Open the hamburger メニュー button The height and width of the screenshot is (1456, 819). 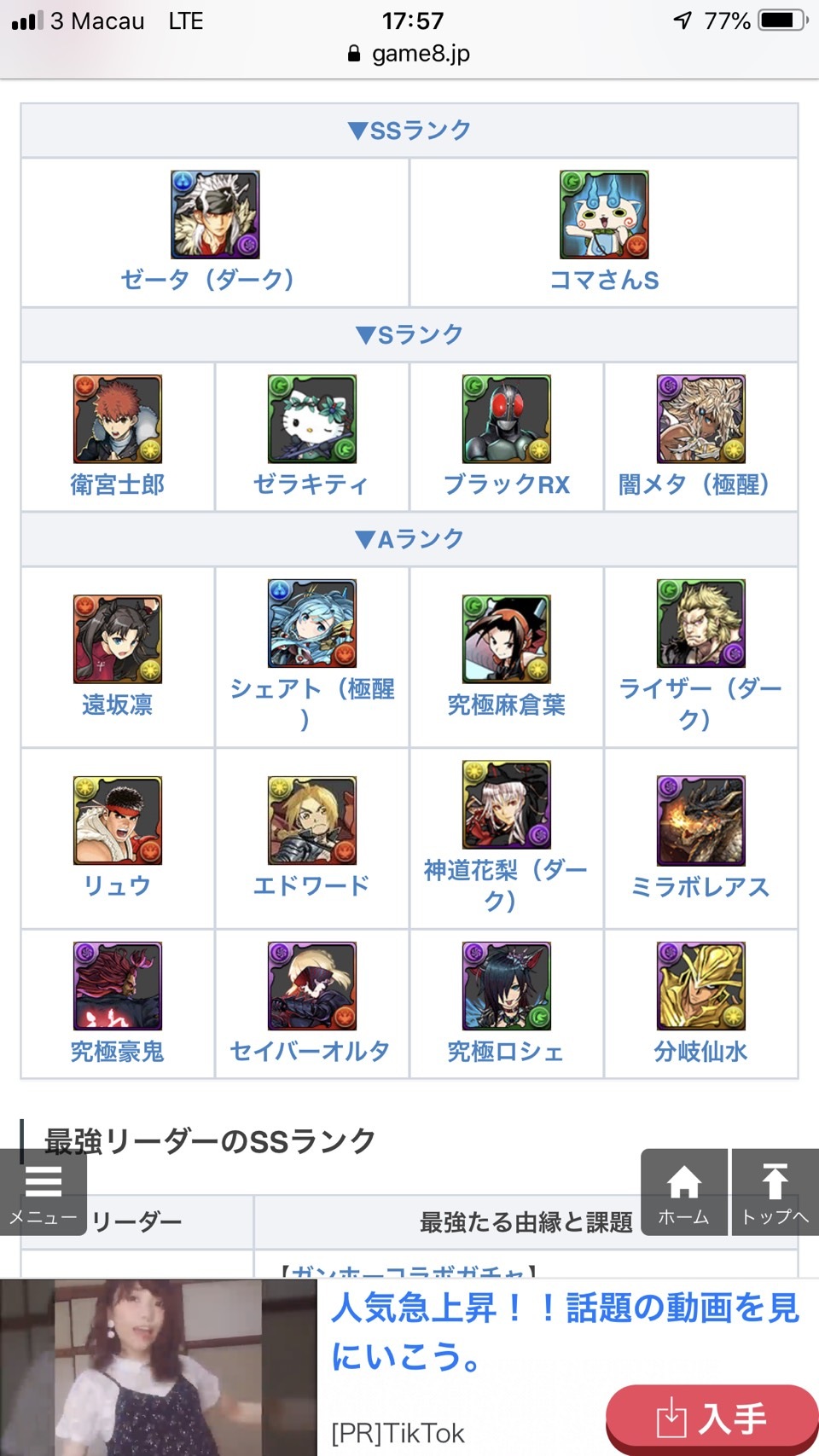click(x=44, y=1192)
